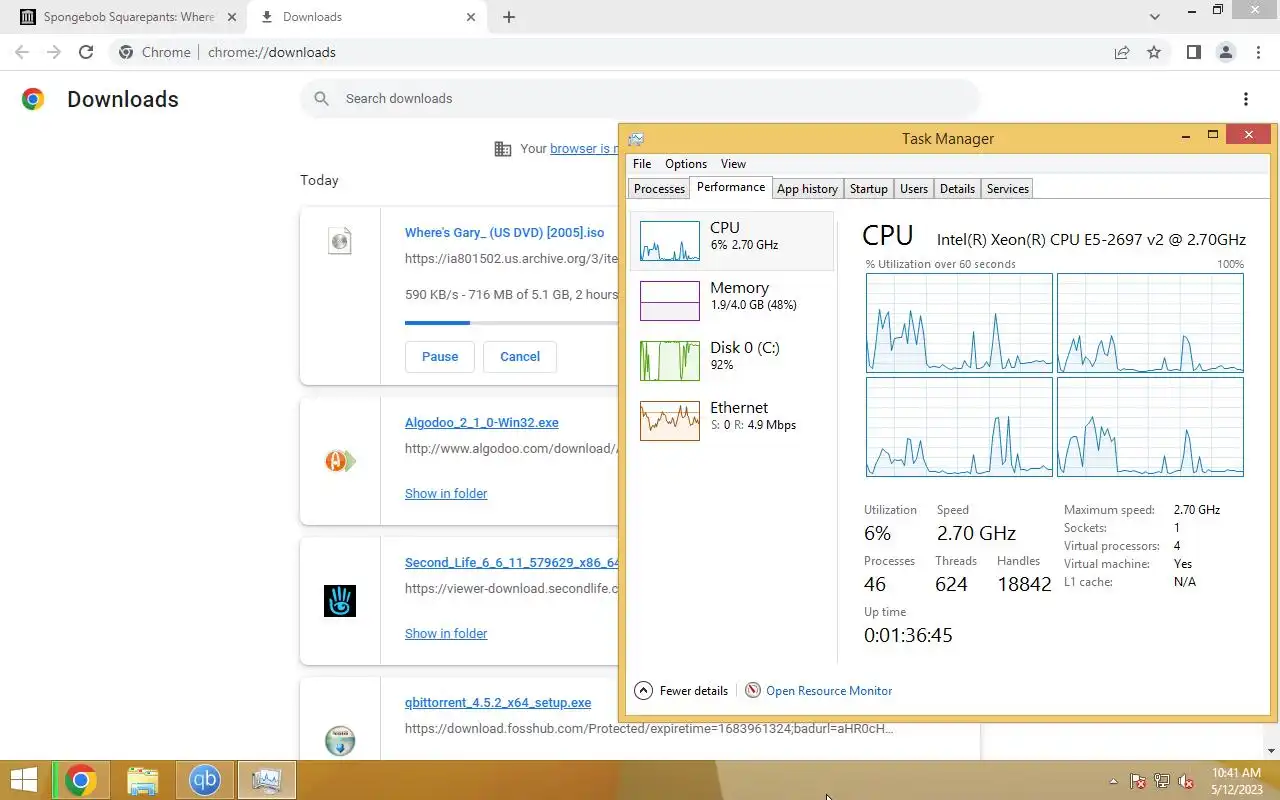Click in the Search downloads field
Image resolution: width=1280 pixels, height=800 pixels.
pos(640,98)
